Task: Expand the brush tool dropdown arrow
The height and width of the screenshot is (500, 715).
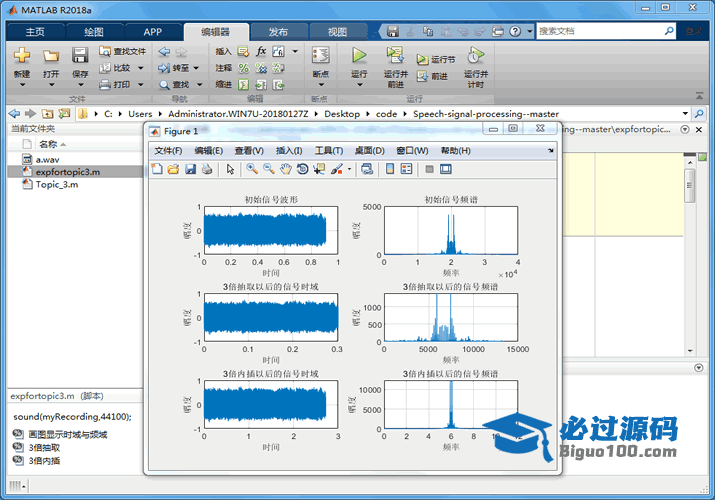Action: click(349, 169)
